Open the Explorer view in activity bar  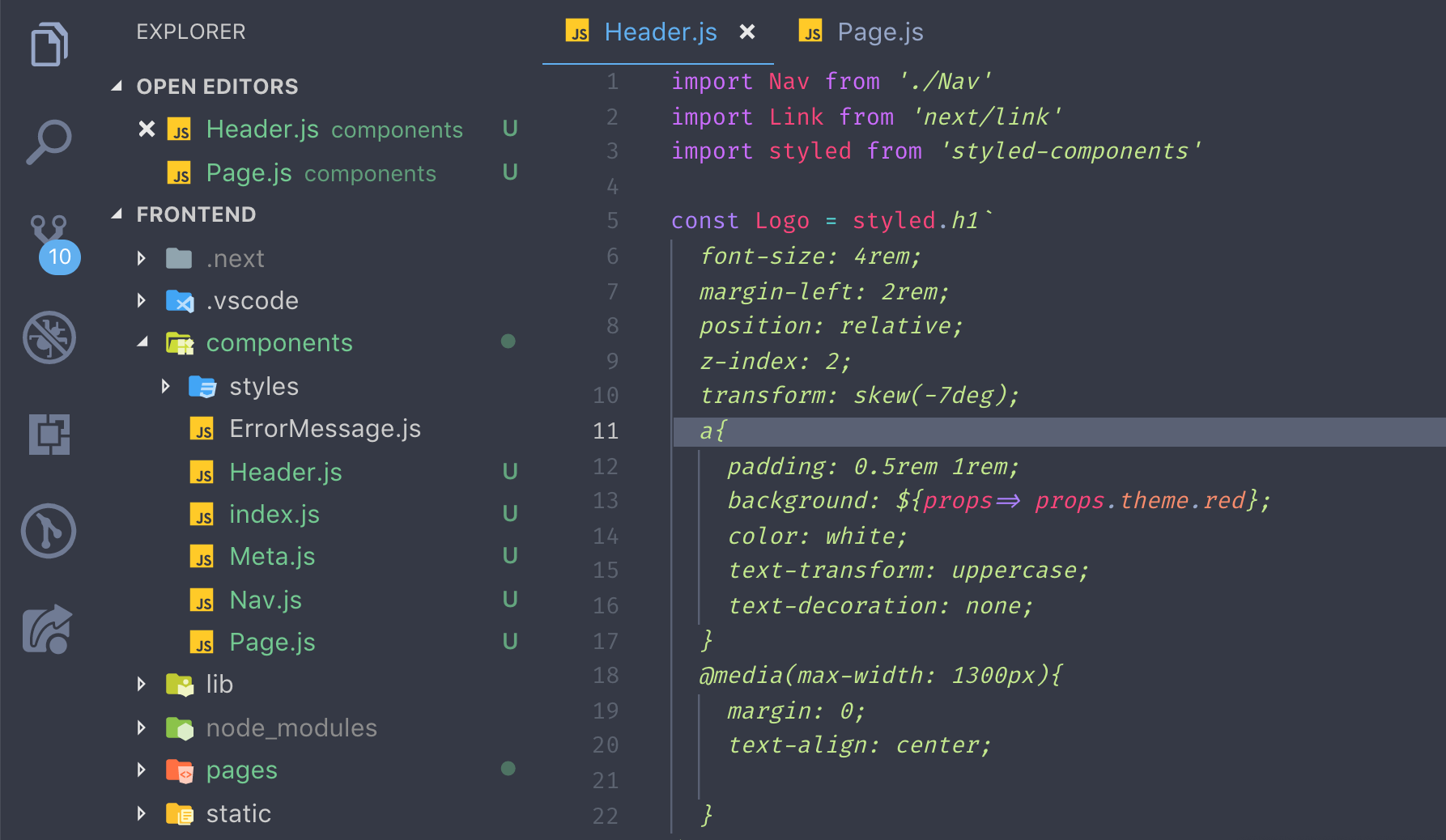point(49,45)
